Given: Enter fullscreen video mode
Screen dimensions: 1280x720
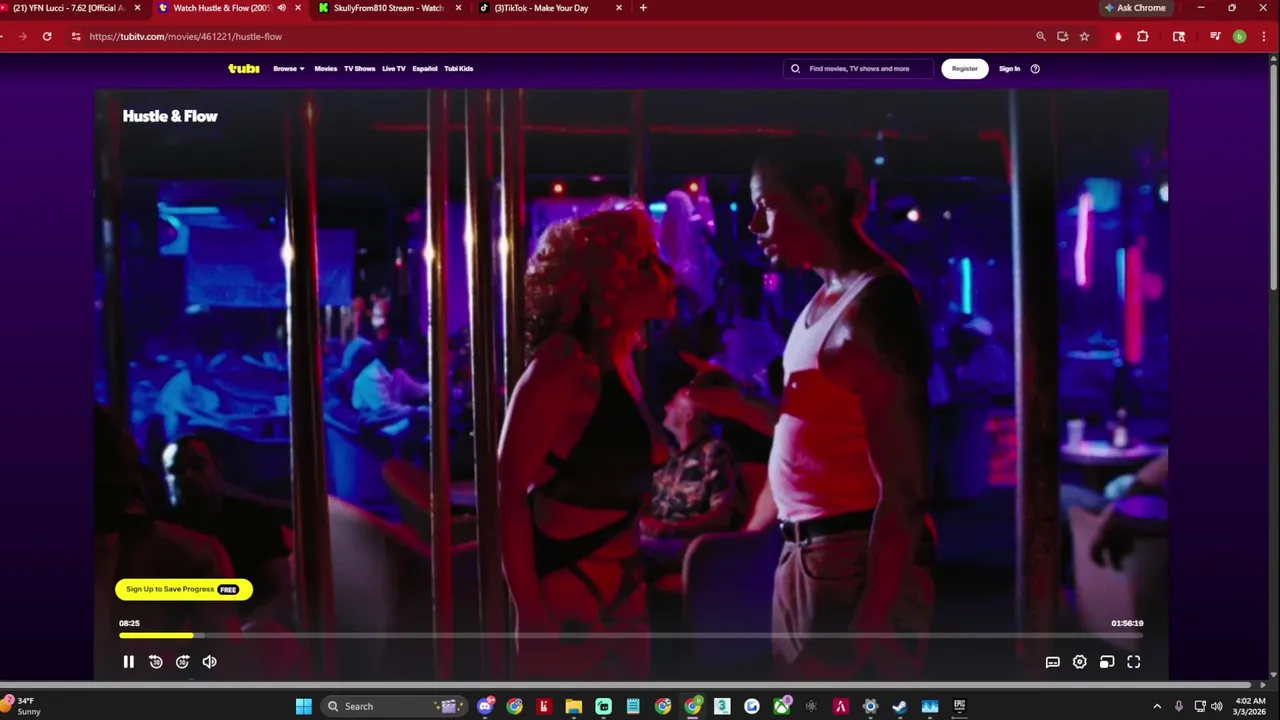Looking at the screenshot, I should click(1134, 662).
